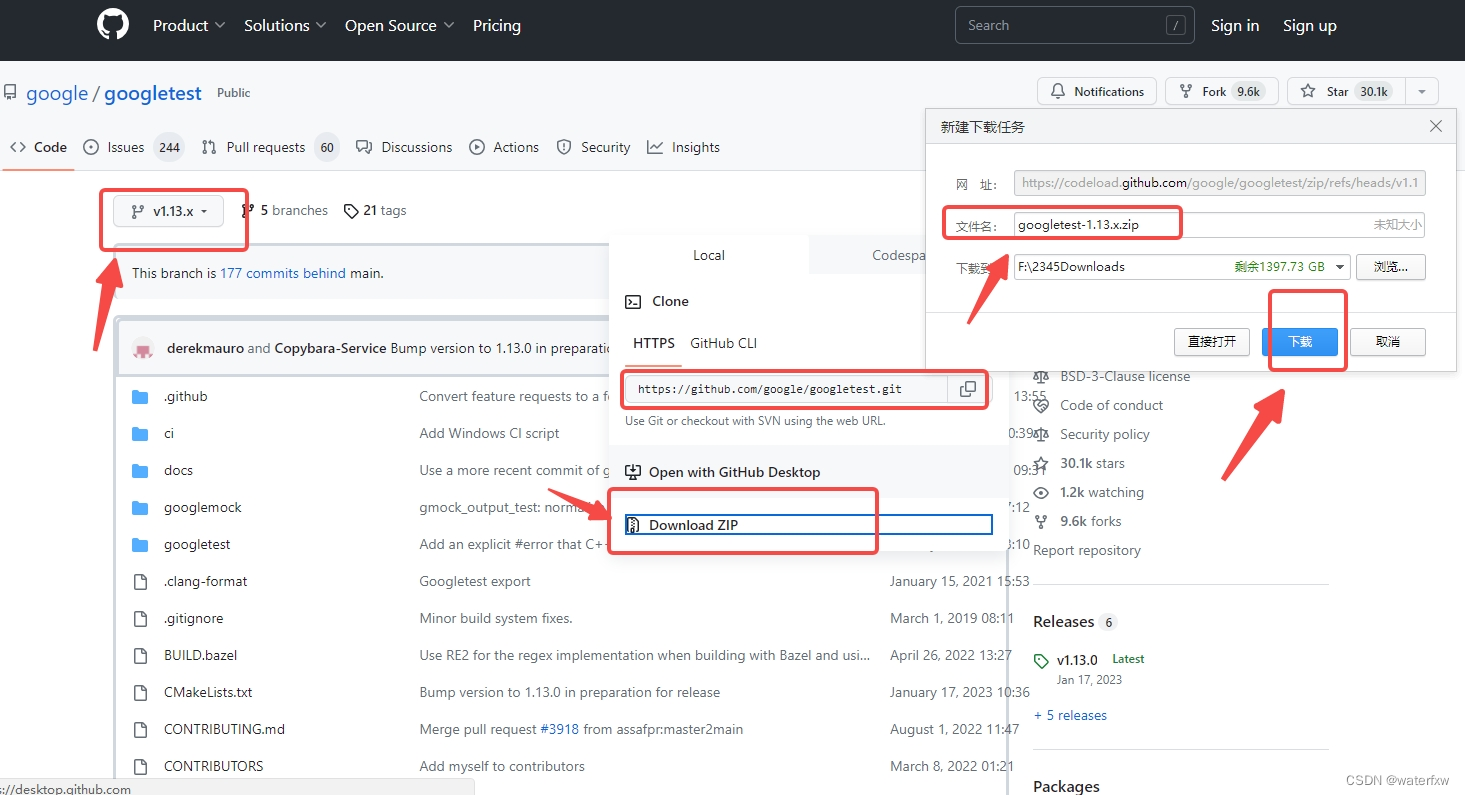This screenshot has height=795, width=1465.
Task: Click the watching eye icon
Action: (x=1041, y=493)
